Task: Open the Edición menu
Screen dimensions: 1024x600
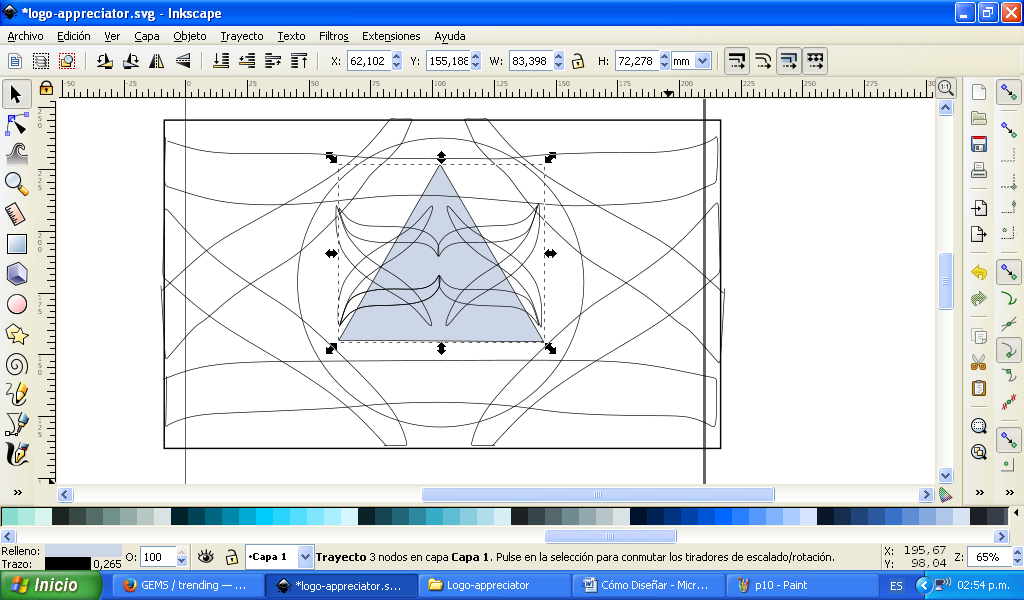Action: coord(74,36)
